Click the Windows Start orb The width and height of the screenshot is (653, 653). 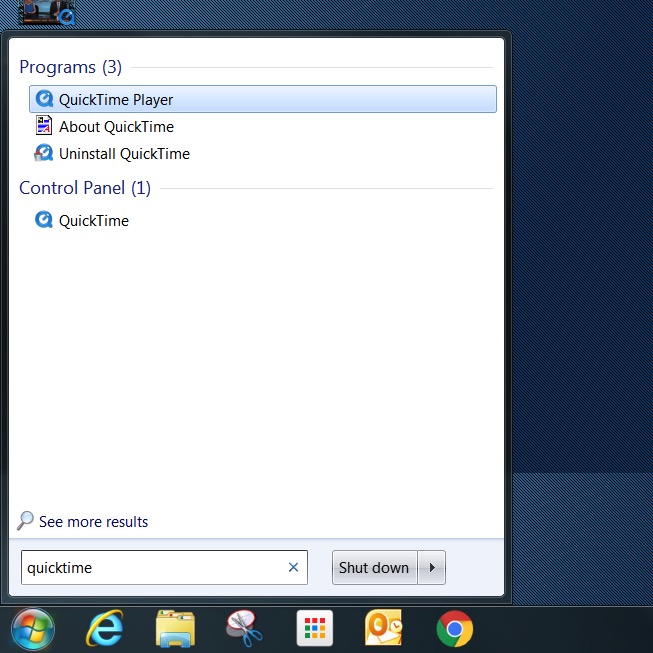(x=33, y=629)
